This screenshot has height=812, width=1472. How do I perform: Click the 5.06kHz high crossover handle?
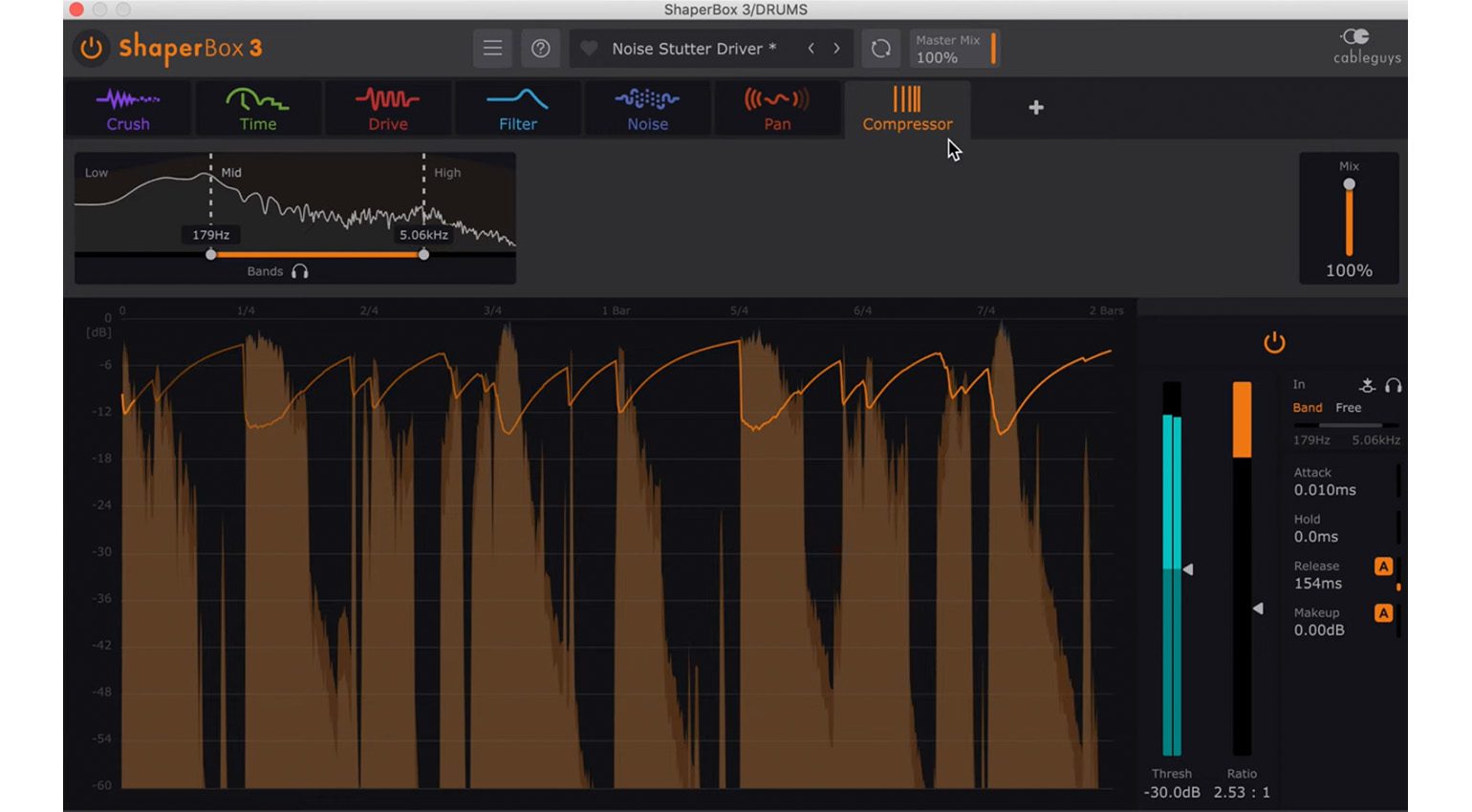[423, 255]
